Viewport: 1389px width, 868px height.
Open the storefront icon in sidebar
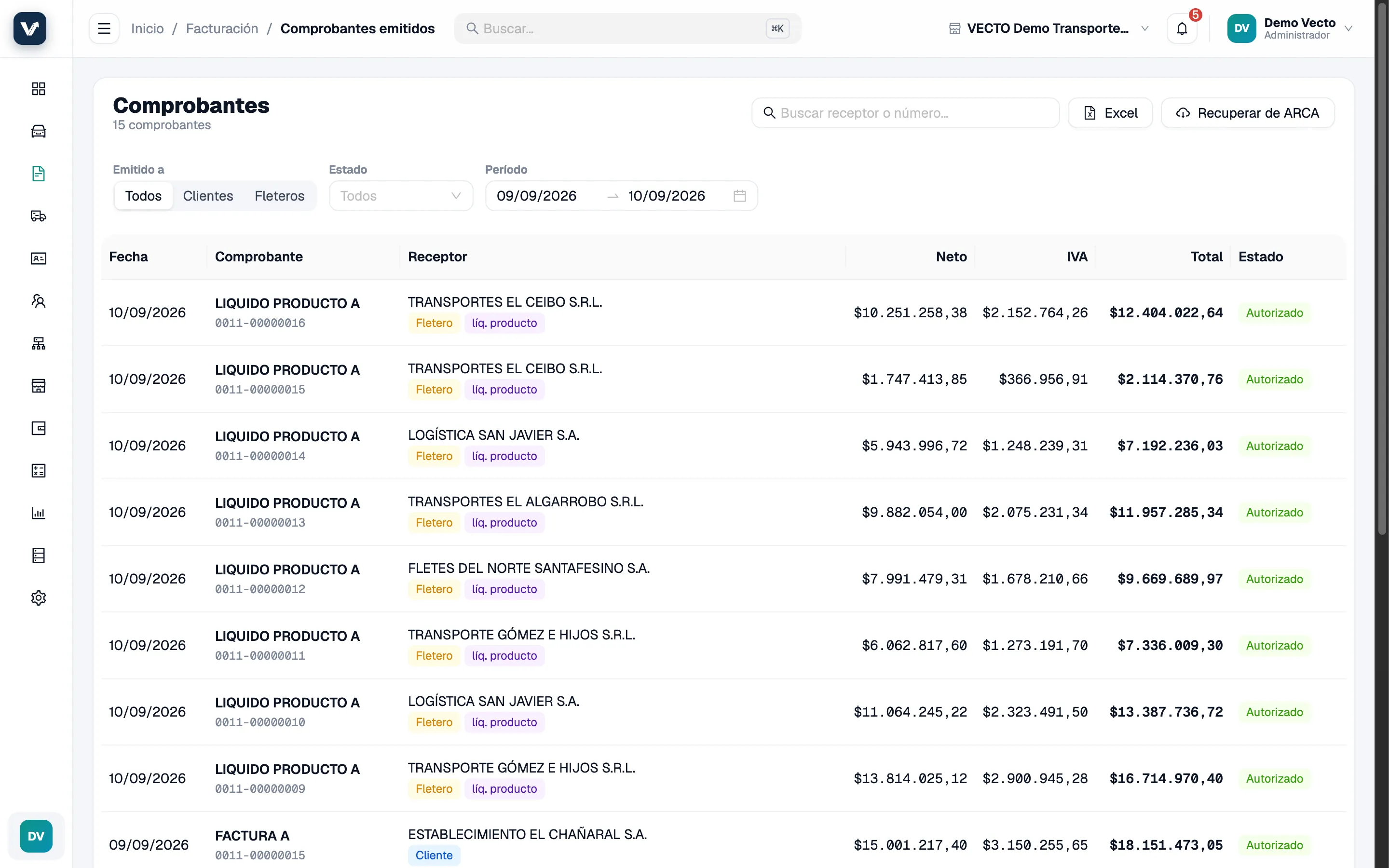39,386
